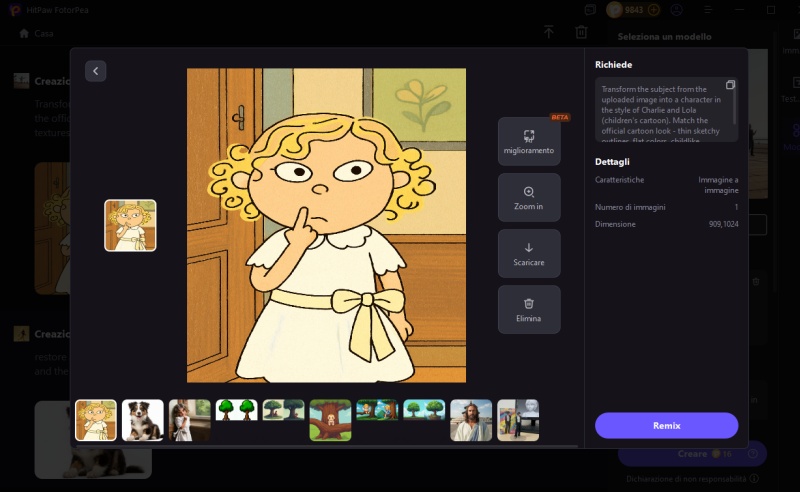Viewport: 800px width, 492px height.
Task: Click the dimension value 909,1024
Action: [723, 224]
